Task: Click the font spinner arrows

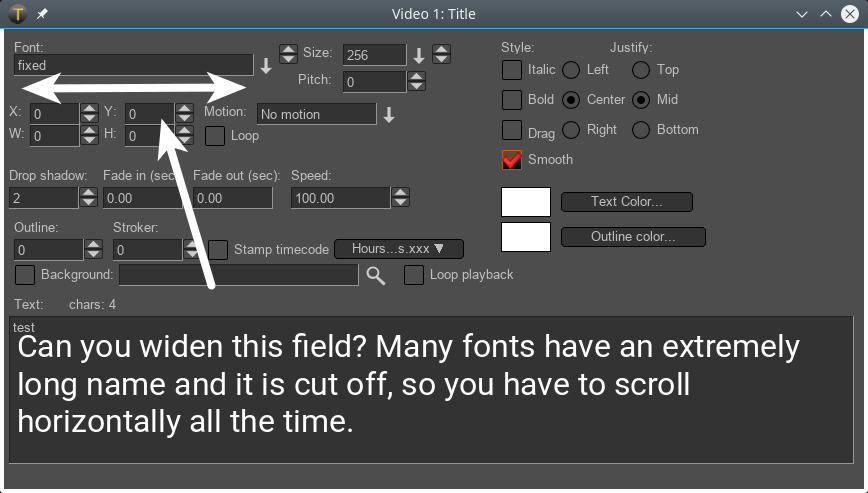Action: tap(288, 54)
